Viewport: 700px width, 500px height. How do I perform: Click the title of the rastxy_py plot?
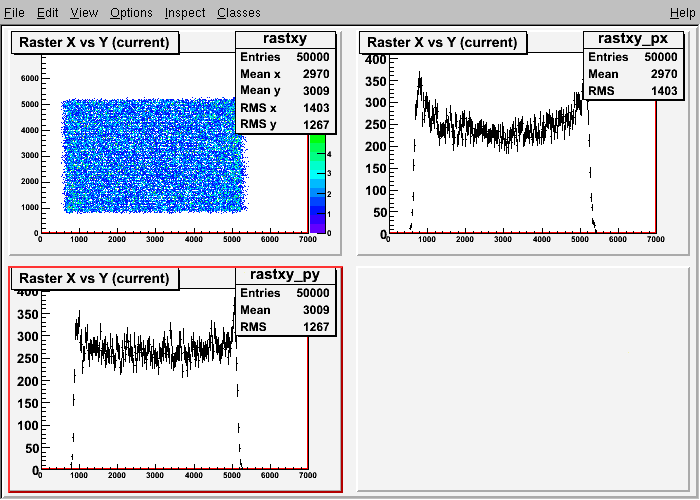pos(95,278)
